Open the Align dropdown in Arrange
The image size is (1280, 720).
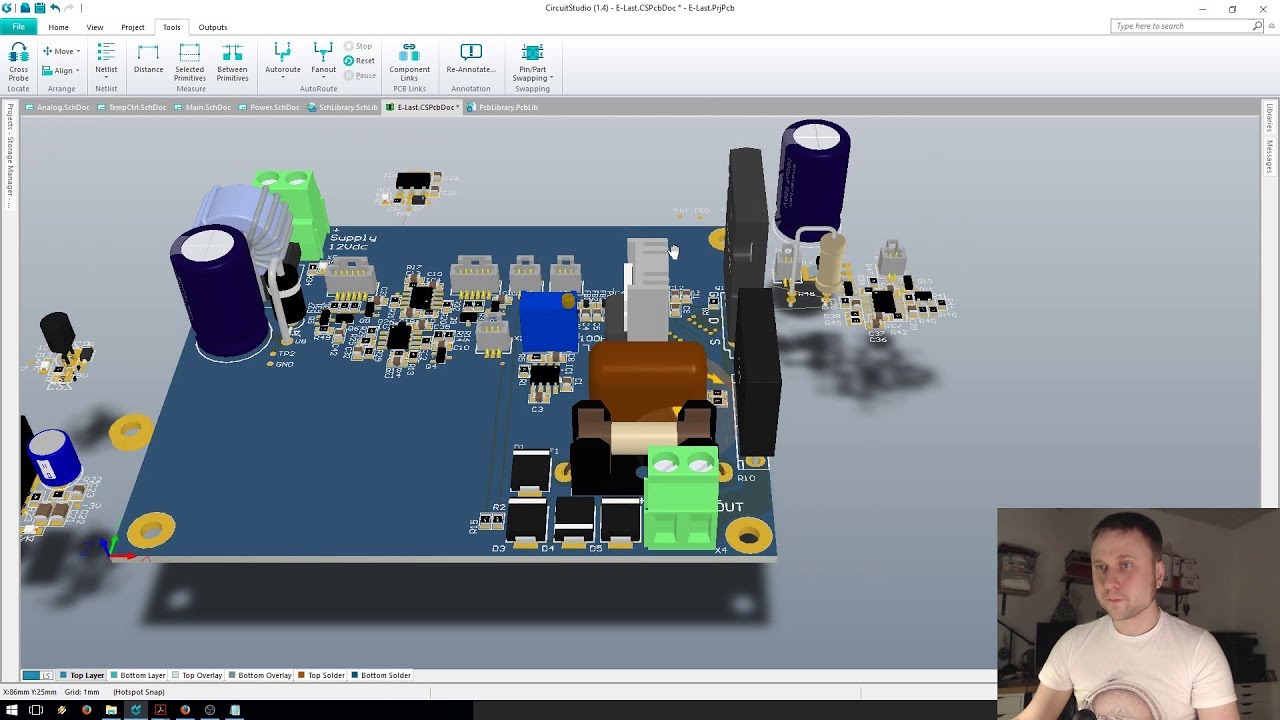61,70
